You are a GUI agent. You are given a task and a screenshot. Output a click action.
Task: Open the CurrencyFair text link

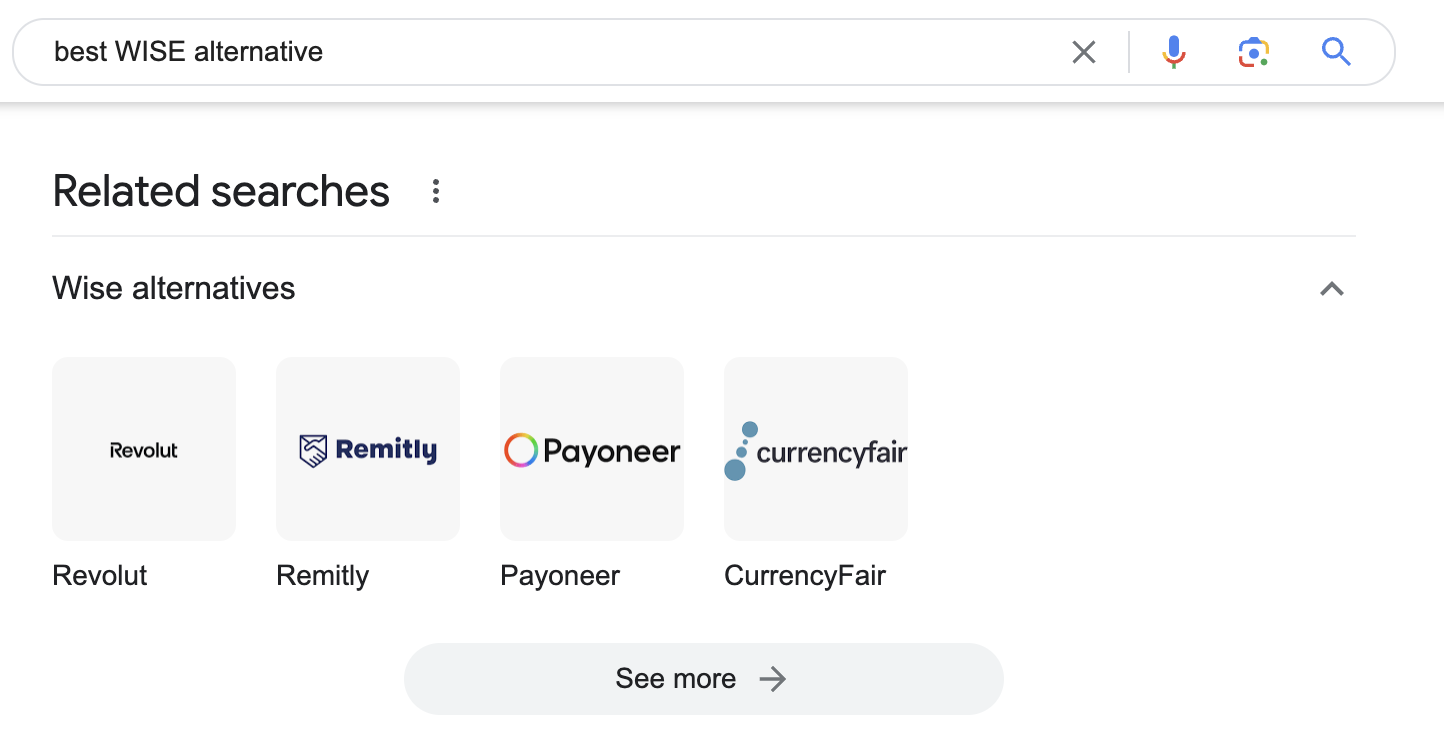805,576
